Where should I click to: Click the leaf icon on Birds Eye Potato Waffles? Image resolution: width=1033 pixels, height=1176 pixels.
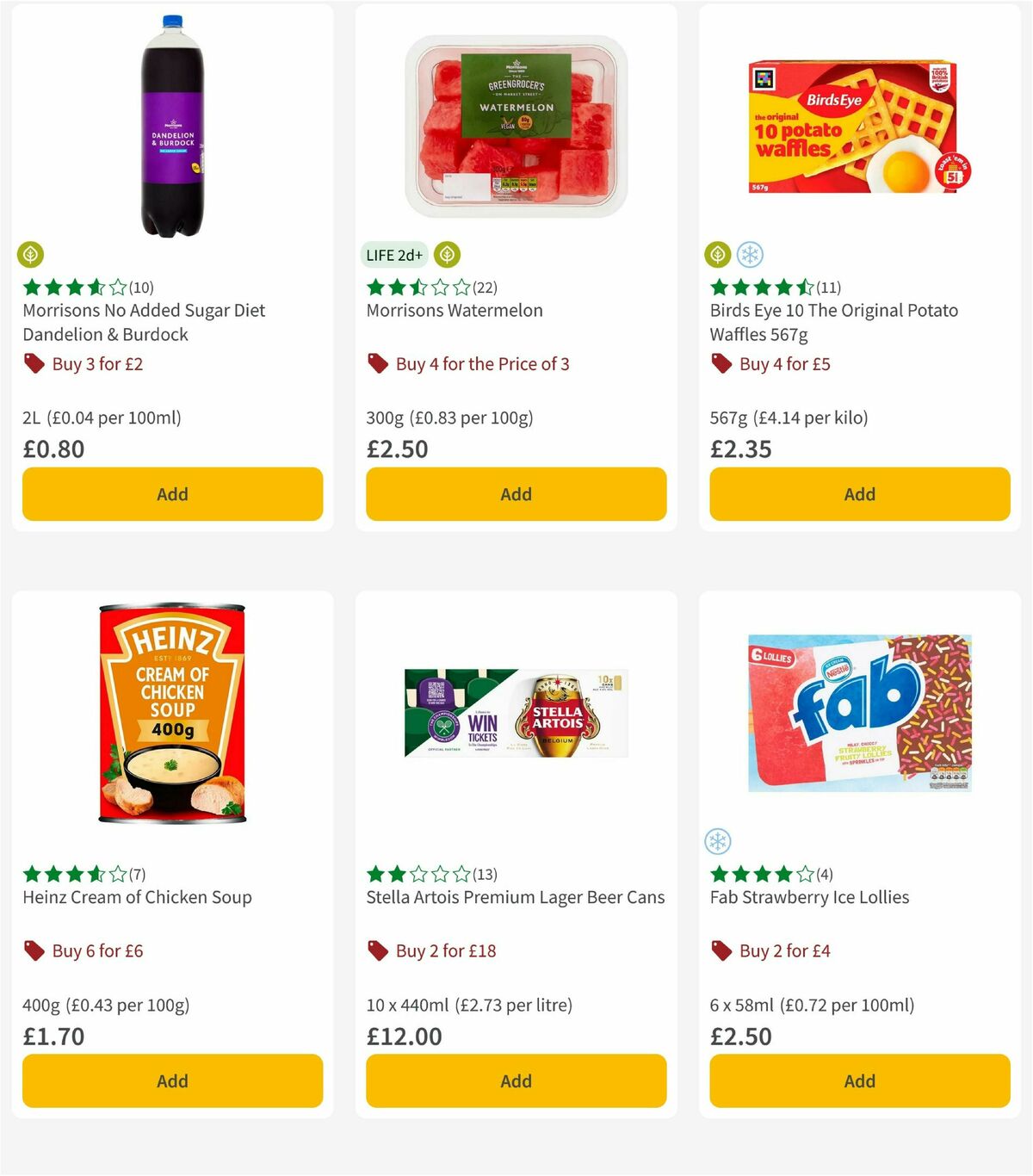[718, 255]
